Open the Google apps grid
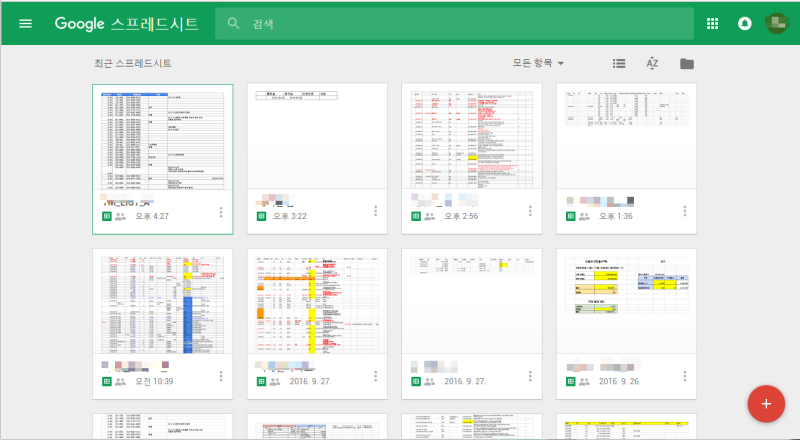The image size is (800, 440). [x=712, y=23]
